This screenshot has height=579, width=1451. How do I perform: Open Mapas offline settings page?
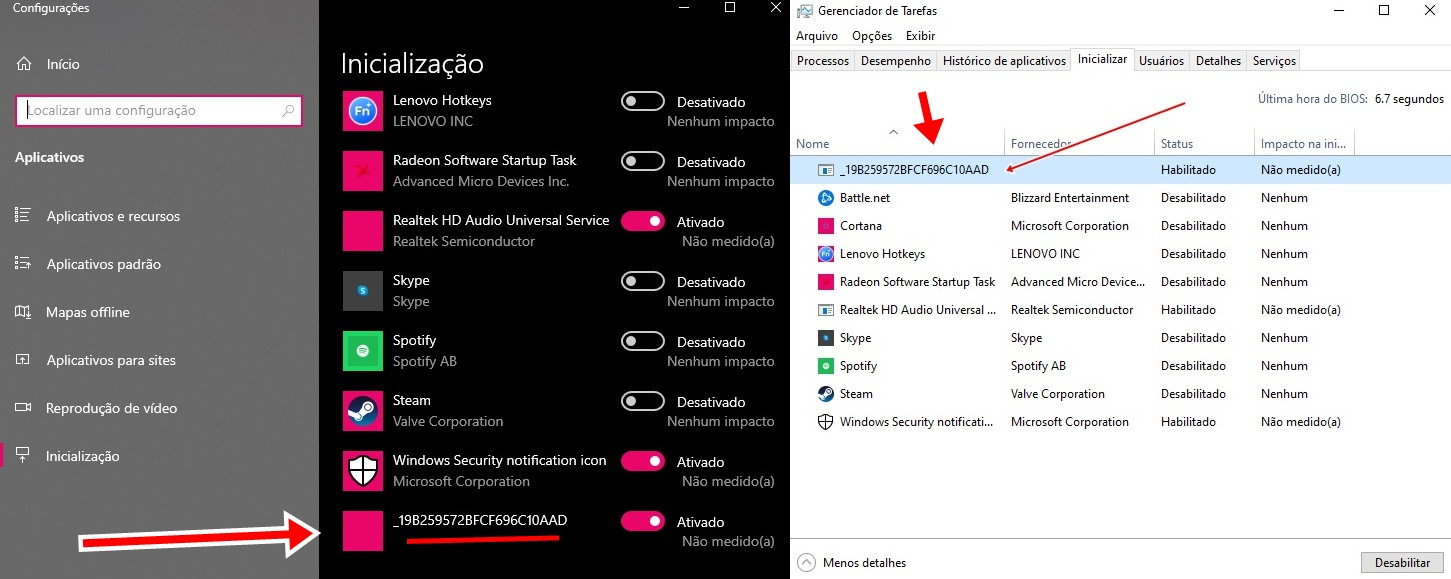click(88, 312)
